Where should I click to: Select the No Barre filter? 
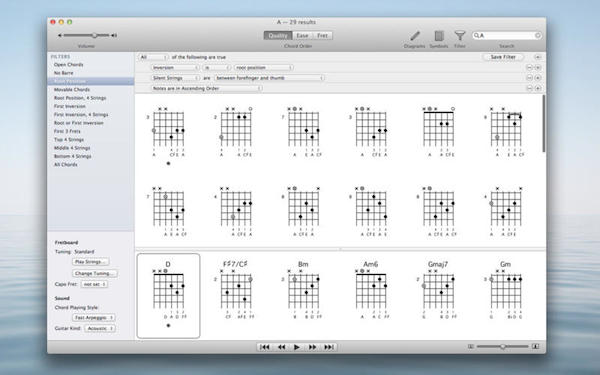coord(64,73)
